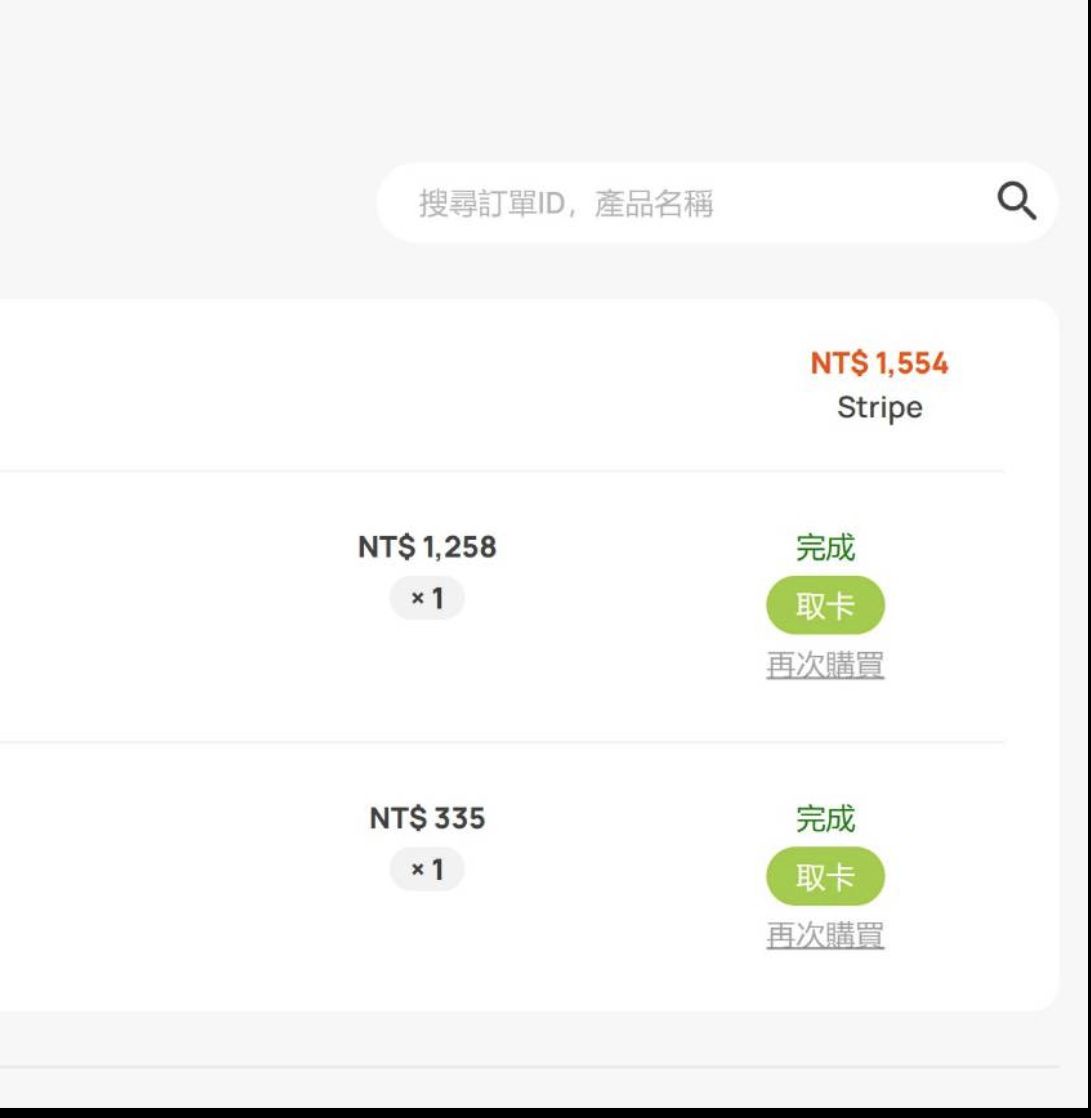The image size is (1091, 1118).
Task: Click 完成 status of the NT$ 1,258 item
Action: [x=825, y=548]
